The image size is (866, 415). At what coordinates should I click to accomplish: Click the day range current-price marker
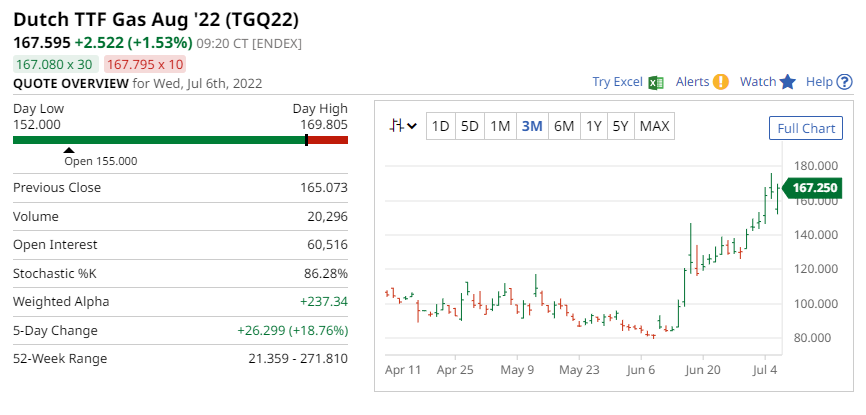pos(307,140)
